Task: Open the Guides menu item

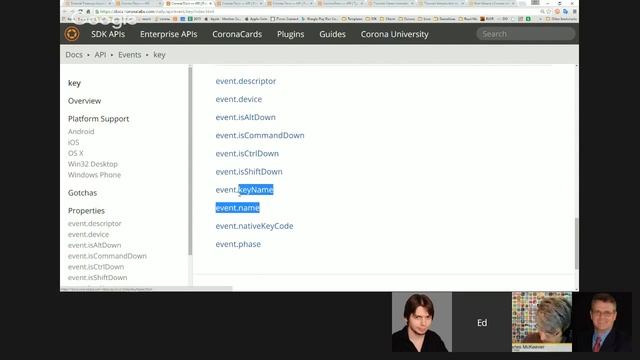Action: click(332, 34)
